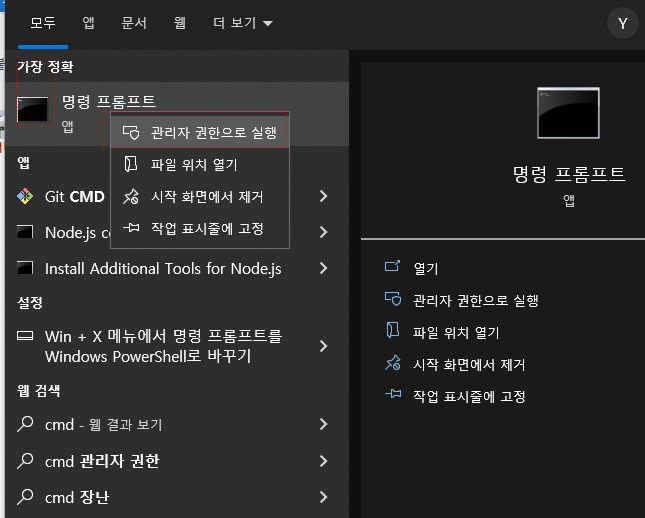
Task: Choose 관리자 권한으로 실행 in context menu
Action: pos(200,132)
